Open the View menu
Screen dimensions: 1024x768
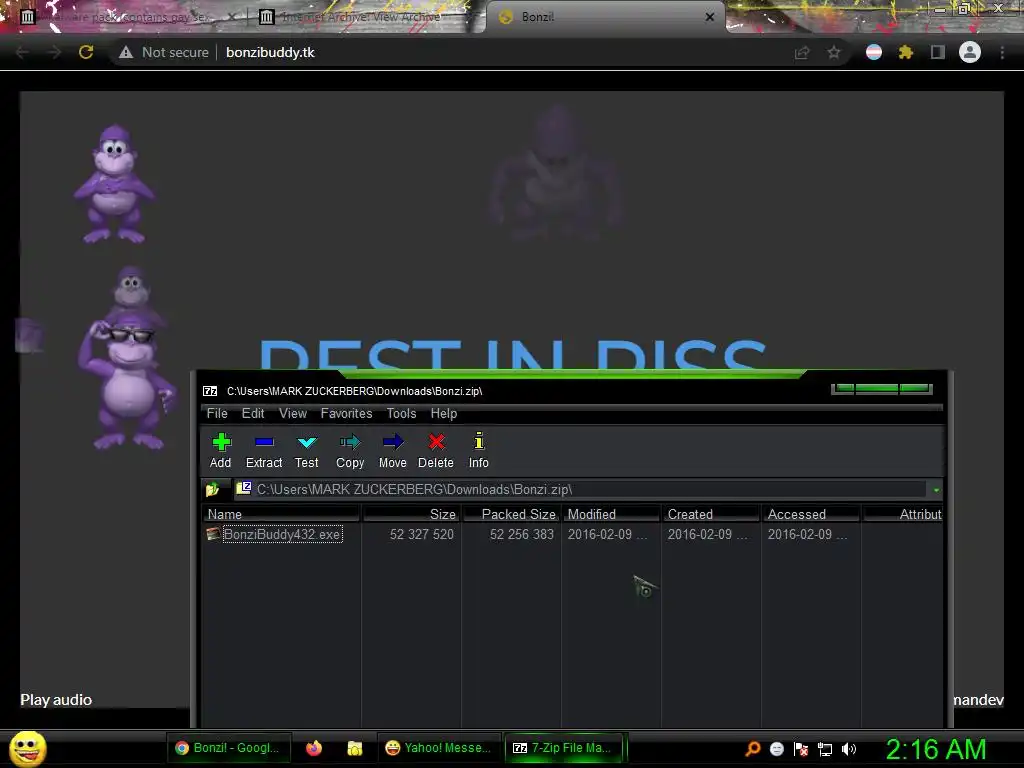click(293, 413)
